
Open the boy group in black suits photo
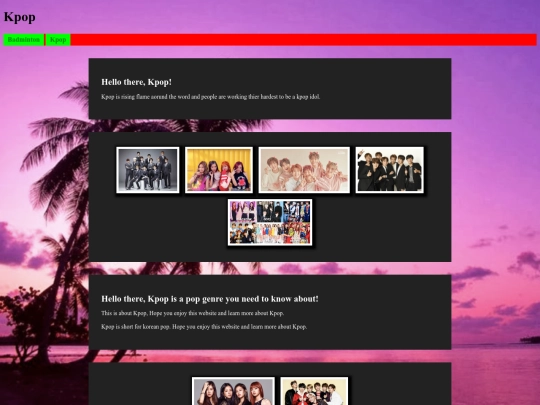390,170
